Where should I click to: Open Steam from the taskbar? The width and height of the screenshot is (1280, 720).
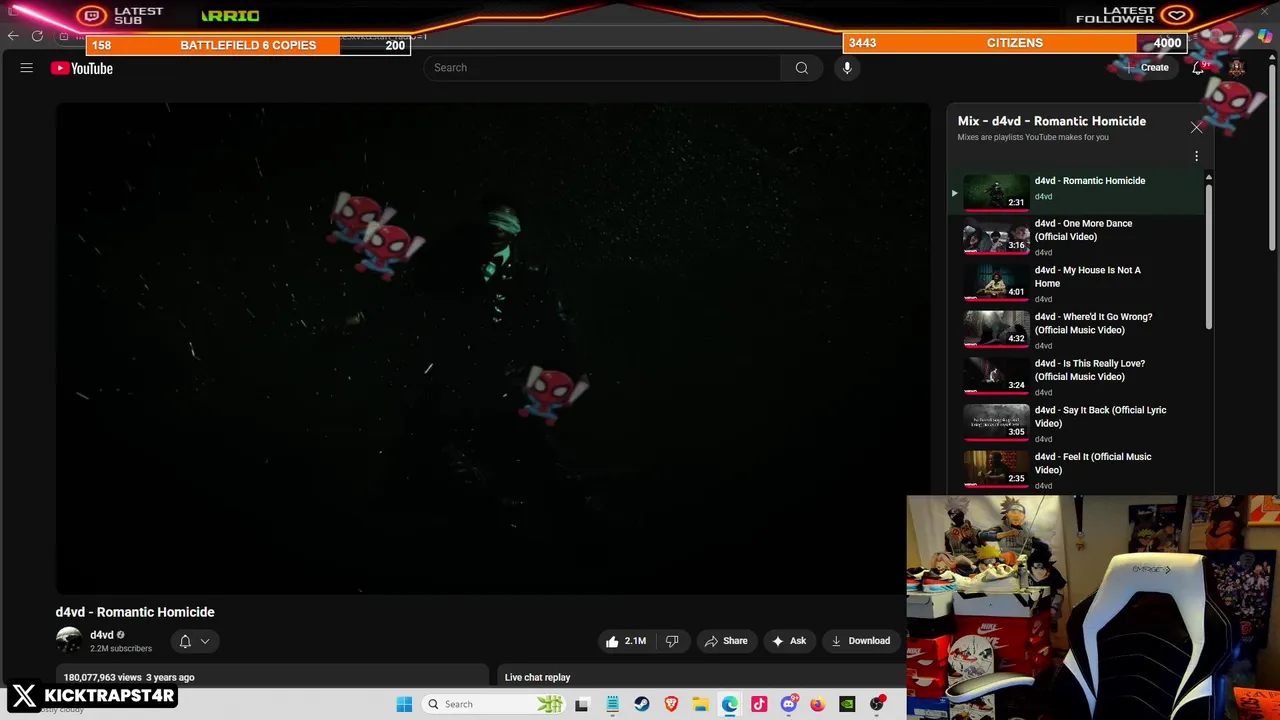pos(642,704)
